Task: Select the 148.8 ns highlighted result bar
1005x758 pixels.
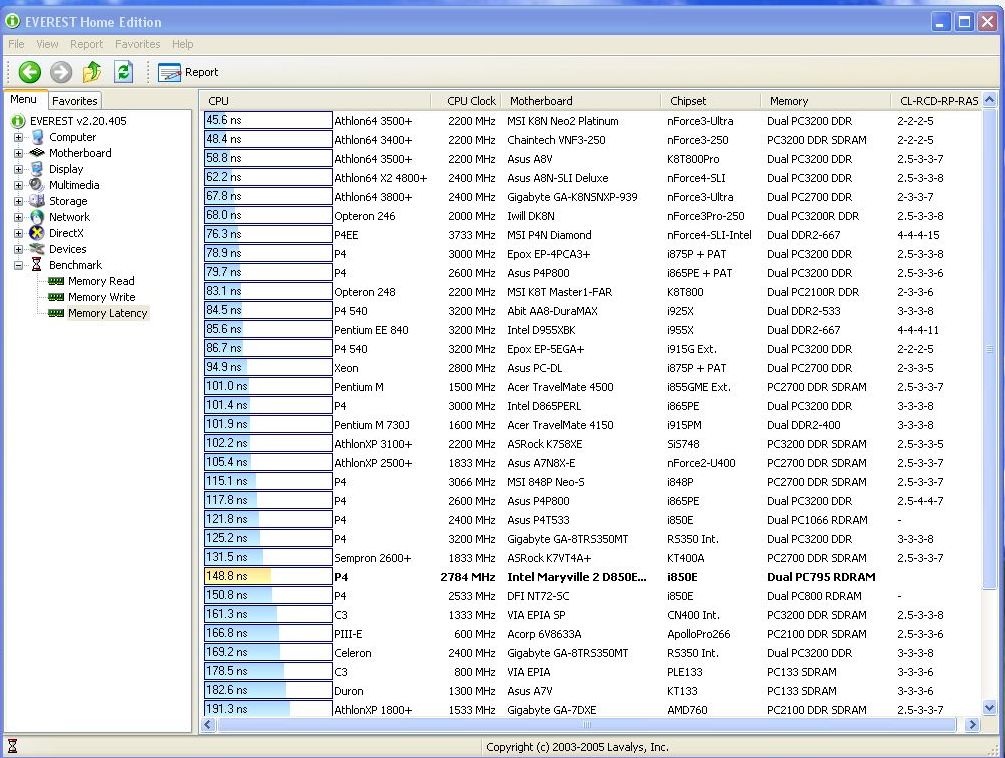Action: (268, 576)
